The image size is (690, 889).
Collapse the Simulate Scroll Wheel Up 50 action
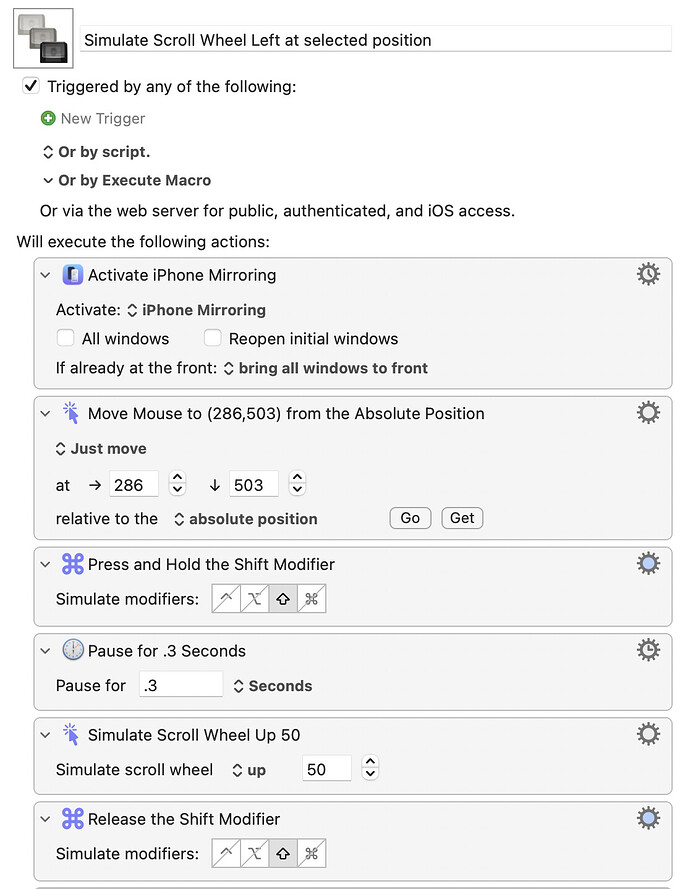click(x=45, y=735)
